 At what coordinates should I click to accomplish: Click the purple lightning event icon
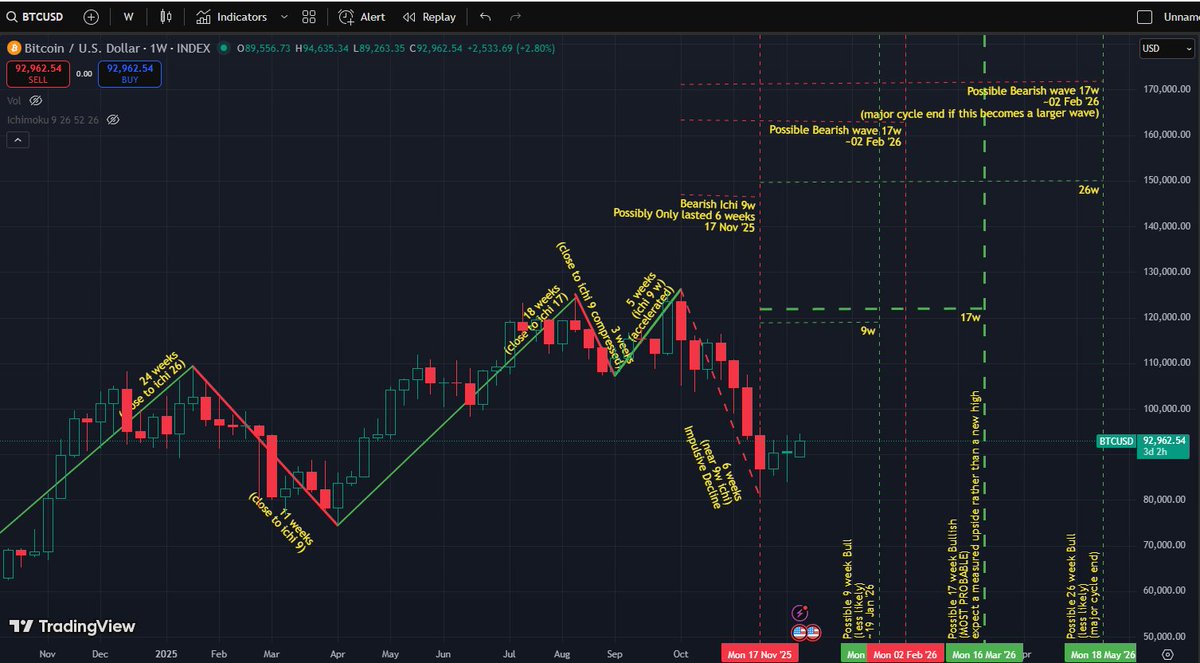pyautogui.click(x=800, y=613)
